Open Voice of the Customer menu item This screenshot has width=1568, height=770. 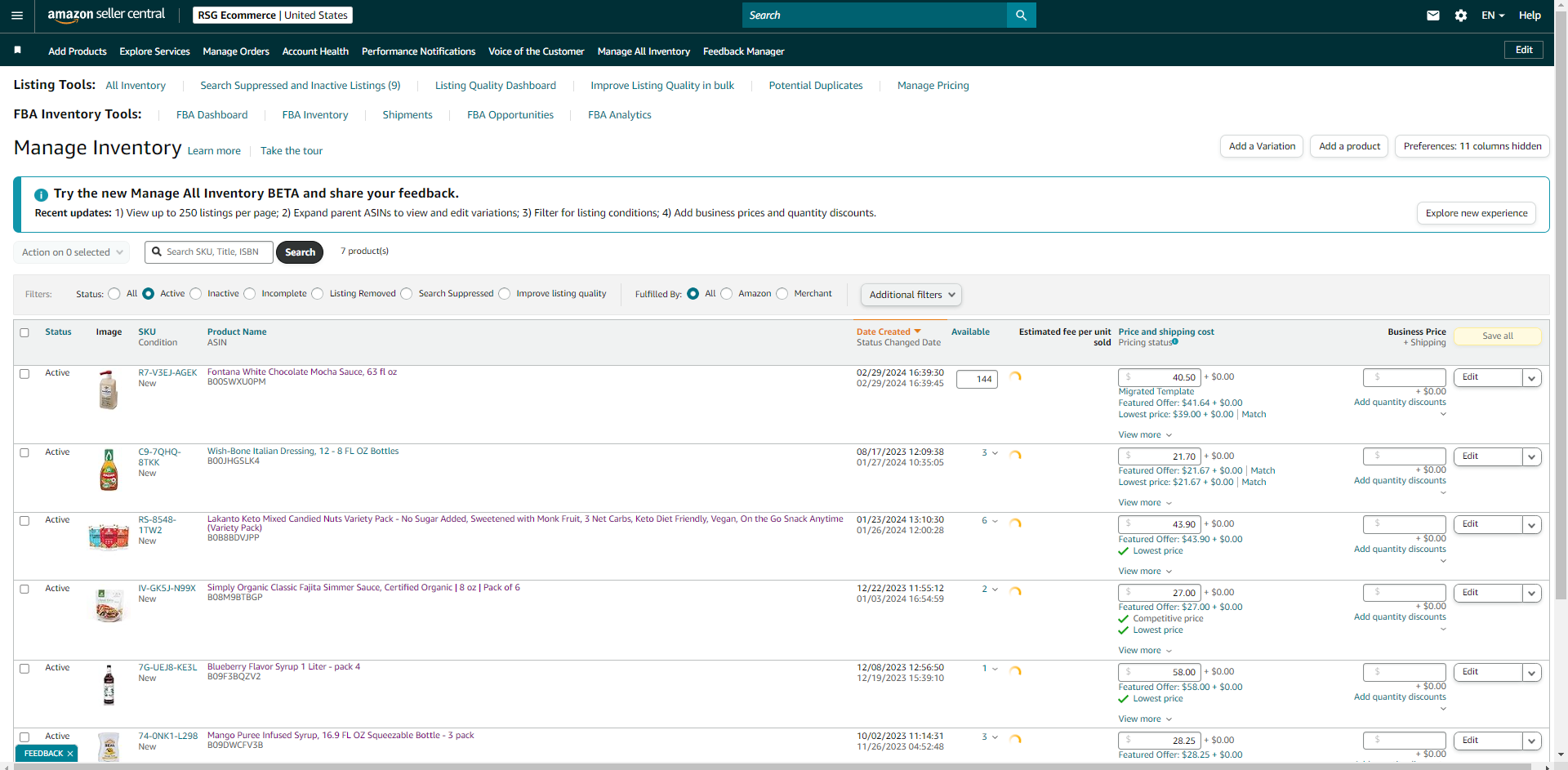click(537, 51)
